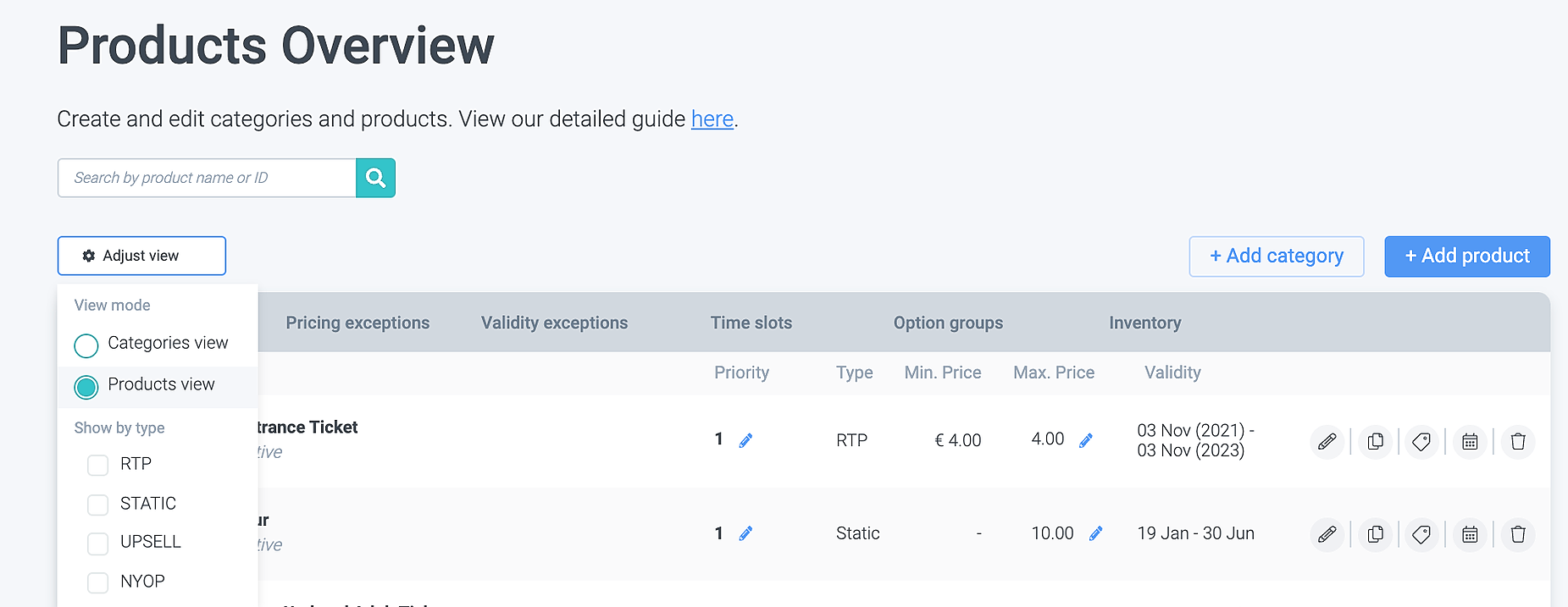Check the RTP type filter

[98, 465]
